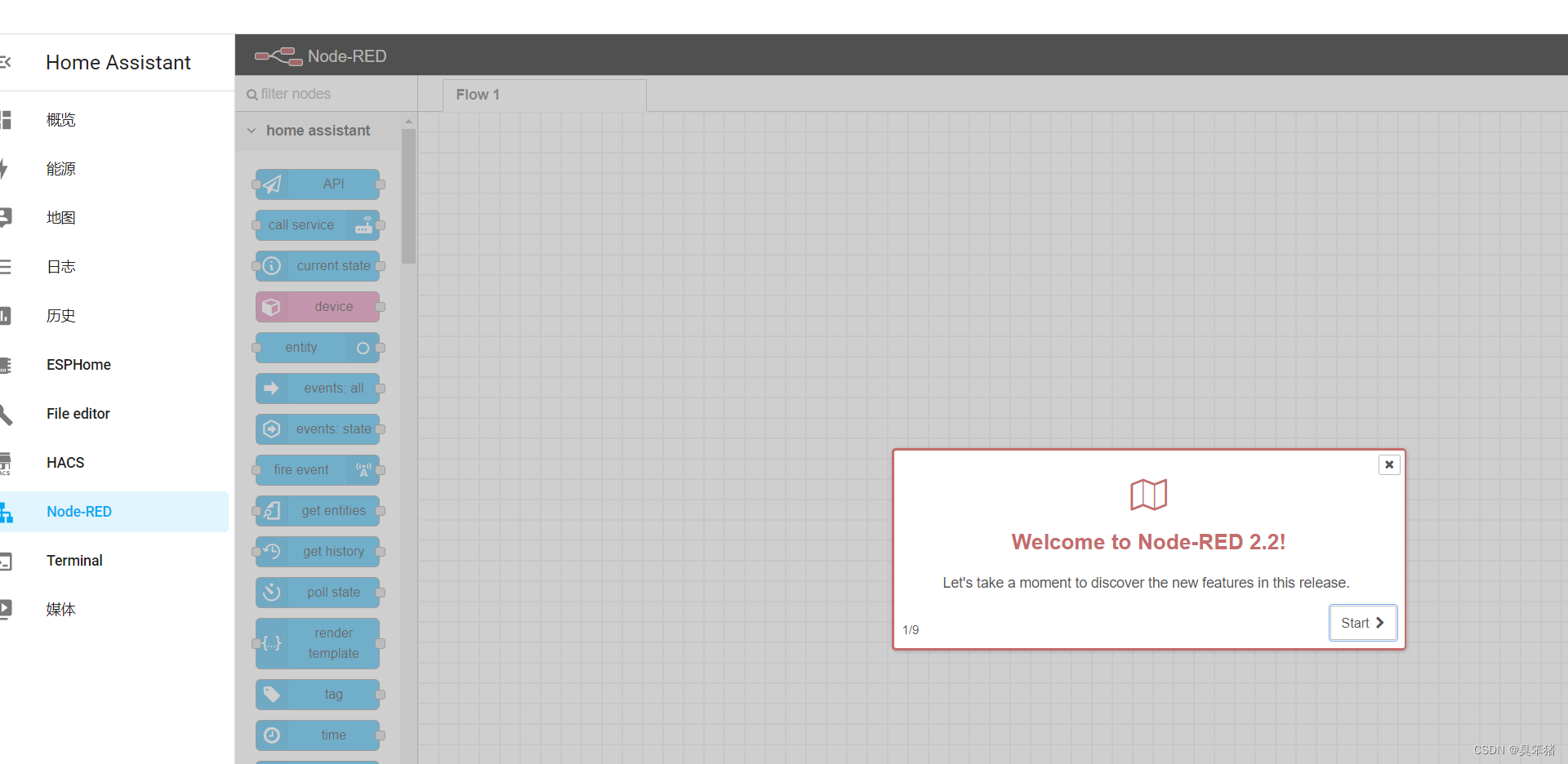This screenshot has width=1568, height=764.
Task: Open 地图 map in sidebar
Action: coord(114,218)
